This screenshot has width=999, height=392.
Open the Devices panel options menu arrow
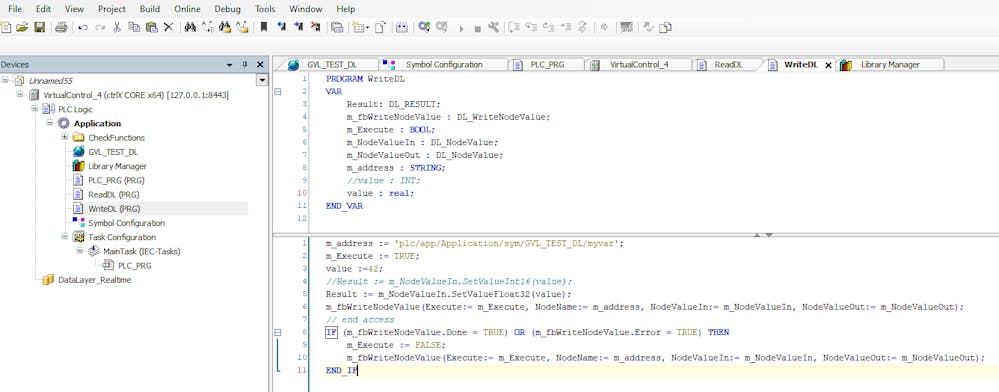click(x=229, y=65)
